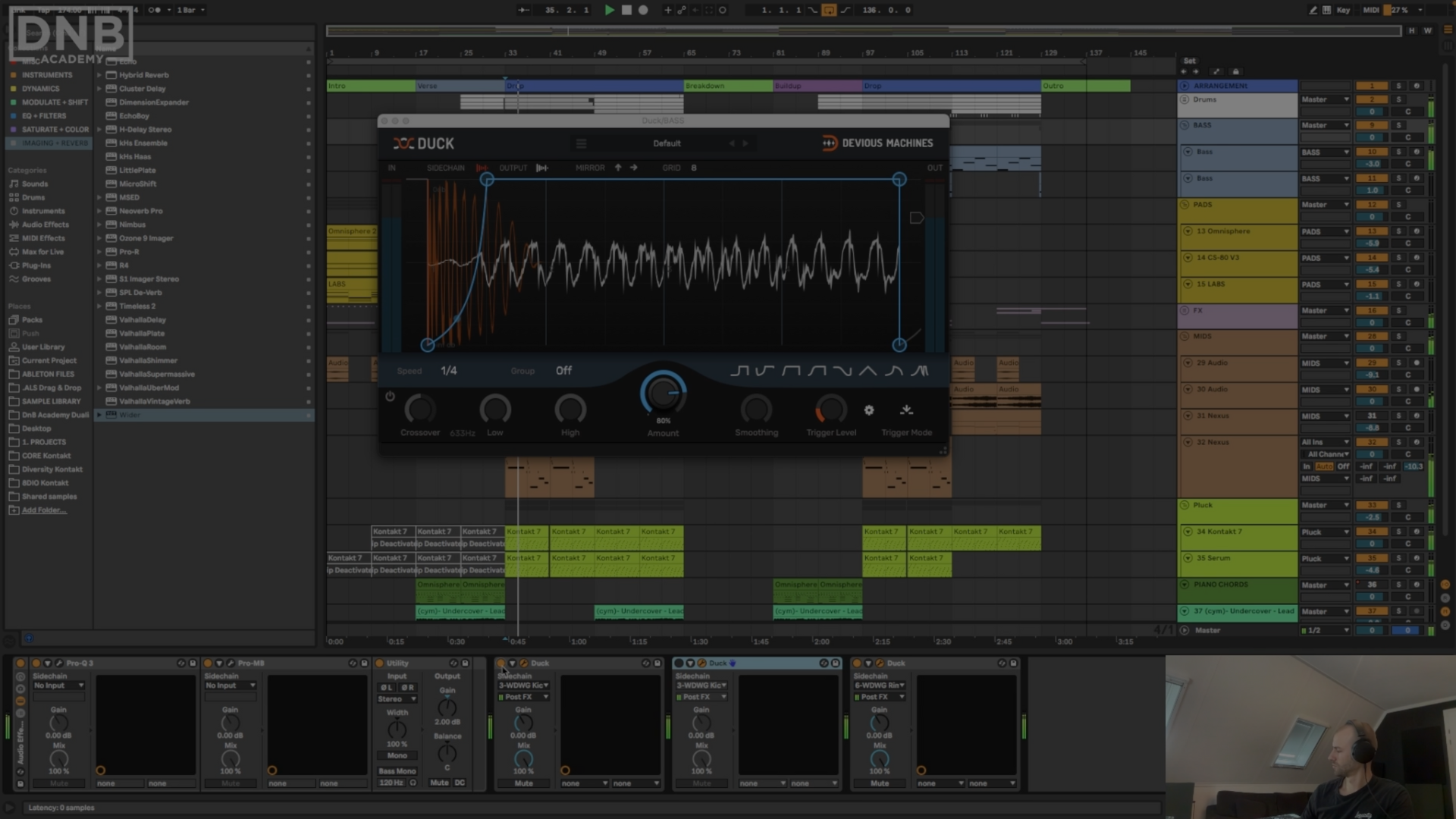Arm the transport Record button
Image resolution: width=1456 pixels, height=819 pixels.
(x=643, y=10)
